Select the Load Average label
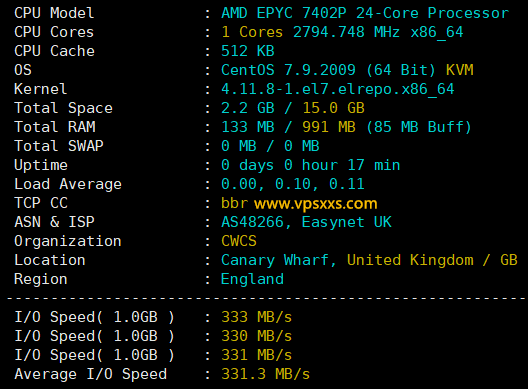Image resolution: width=528 pixels, height=389 pixels. [68, 184]
